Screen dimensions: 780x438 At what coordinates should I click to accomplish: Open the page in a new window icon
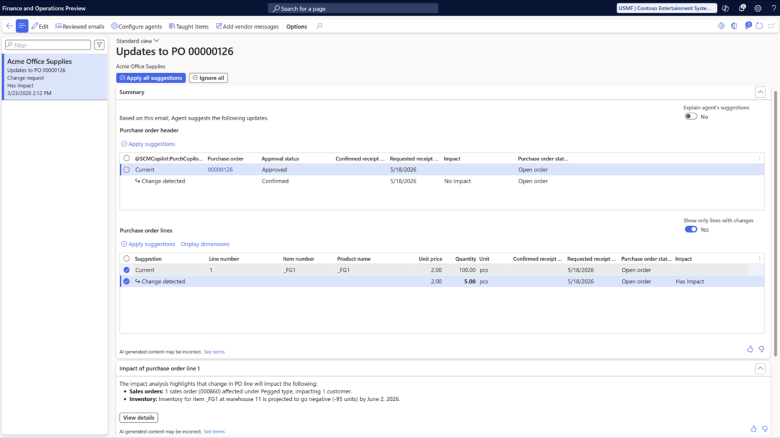coord(772,26)
